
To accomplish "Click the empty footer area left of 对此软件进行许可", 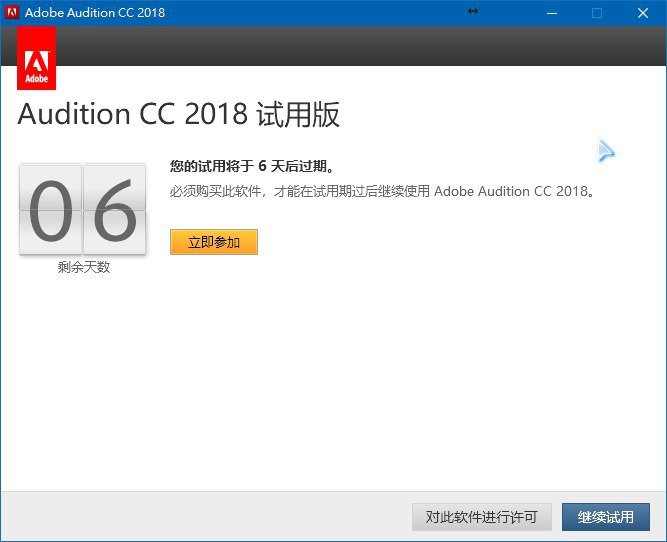I will pos(200,517).
